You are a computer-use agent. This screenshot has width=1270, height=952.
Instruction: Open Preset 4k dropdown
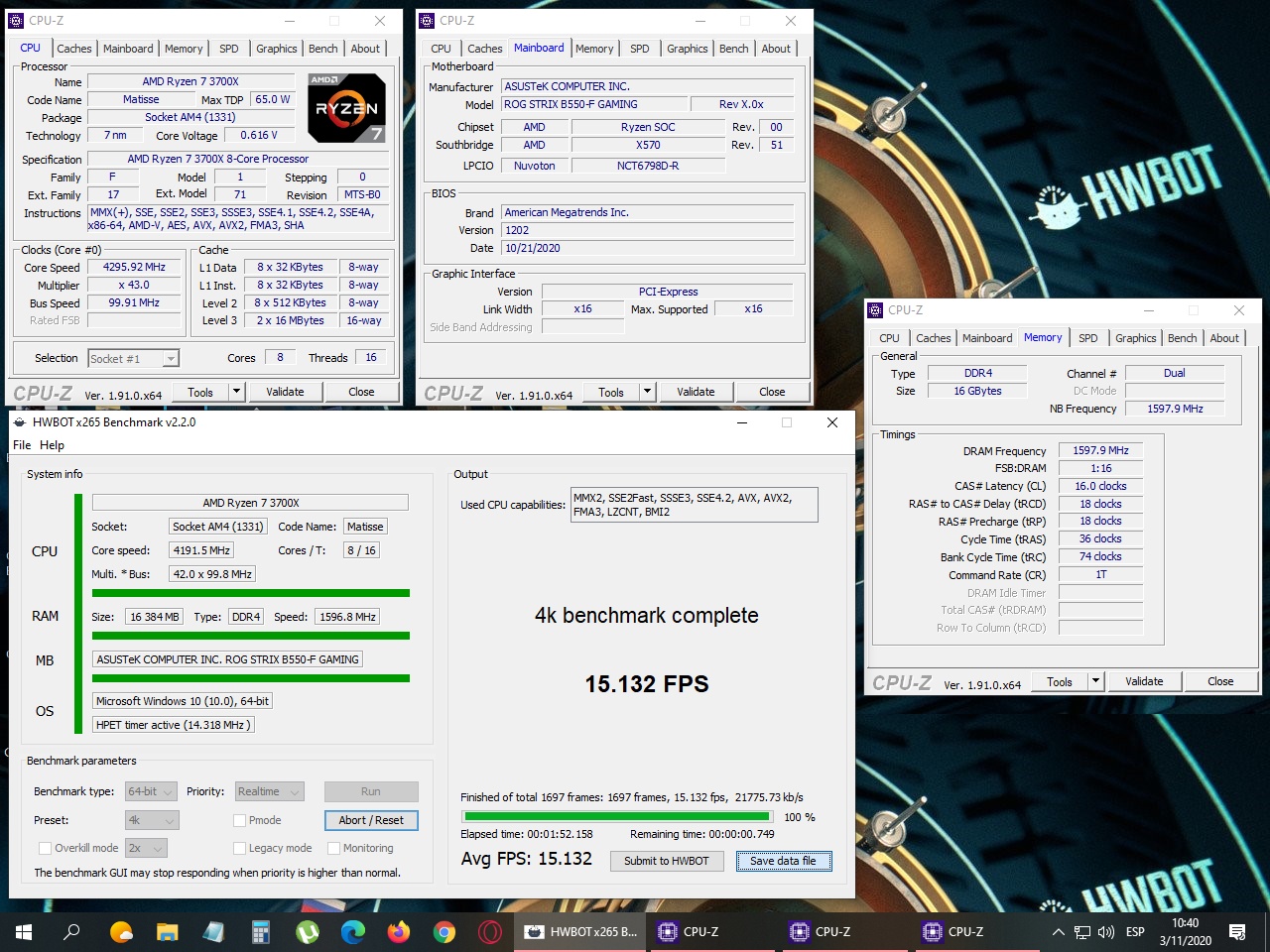pyautogui.click(x=152, y=820)
